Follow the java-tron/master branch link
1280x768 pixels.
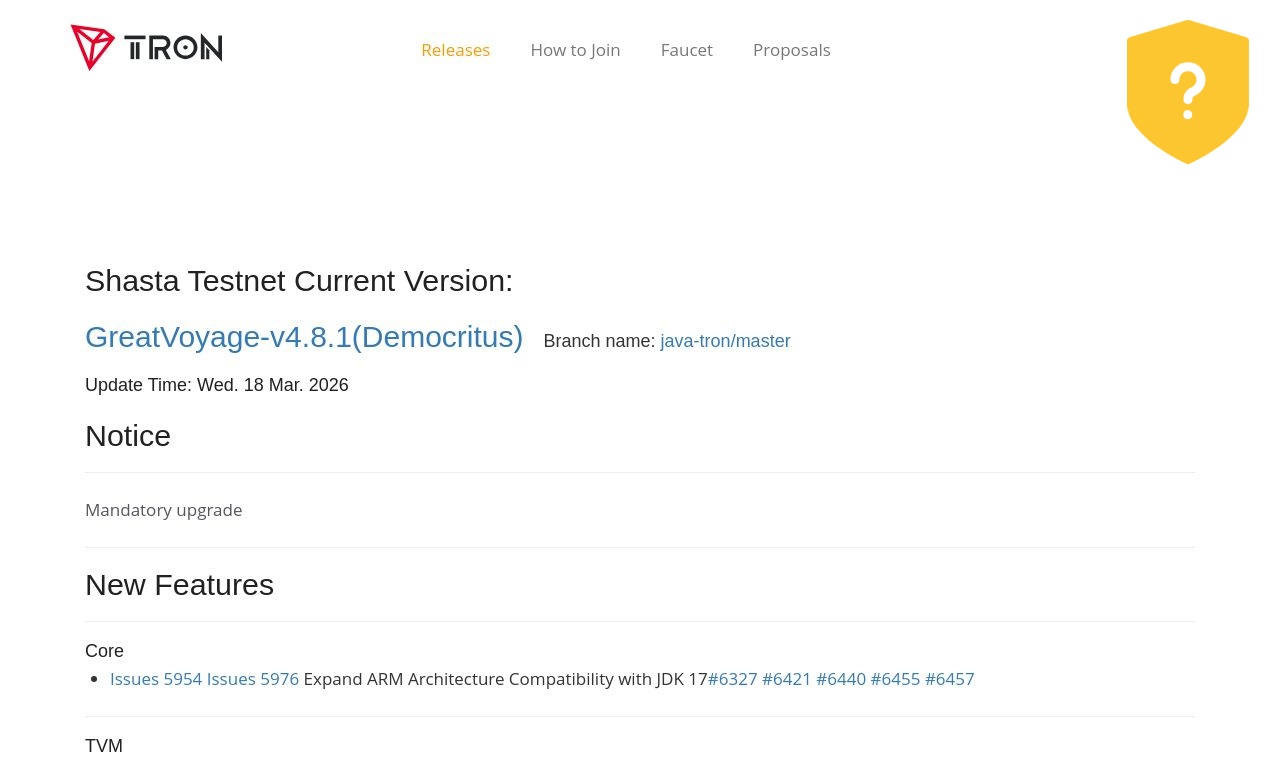[725, 341]
